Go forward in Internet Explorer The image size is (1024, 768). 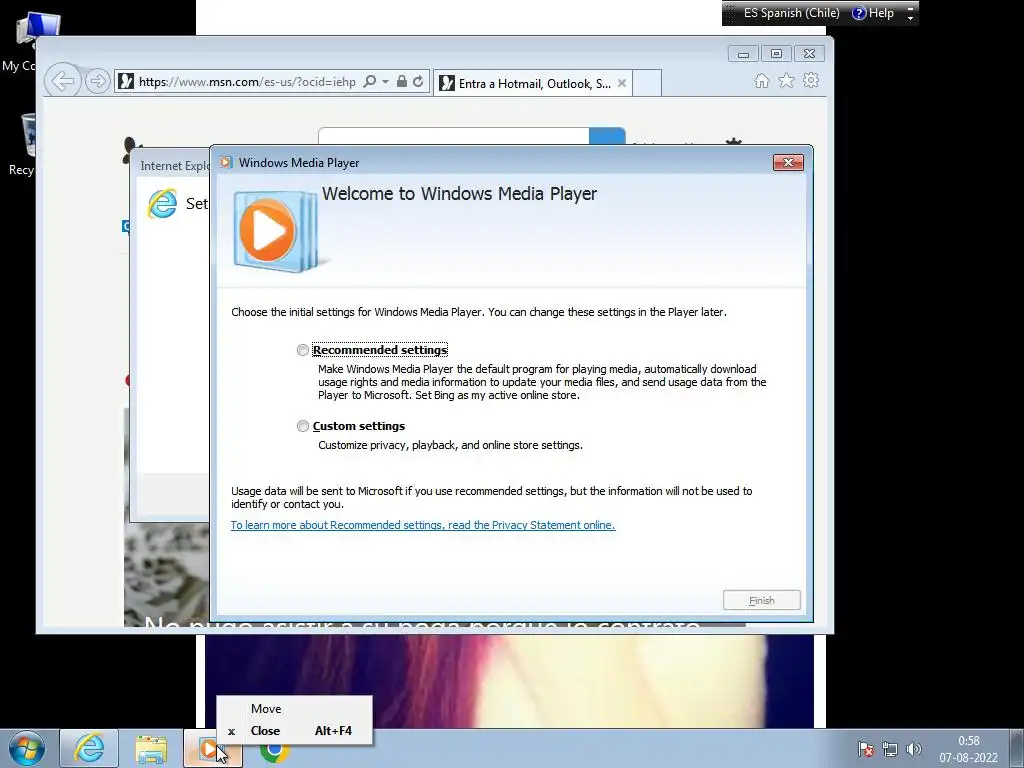pyautogui.click(x=97, y=82)
